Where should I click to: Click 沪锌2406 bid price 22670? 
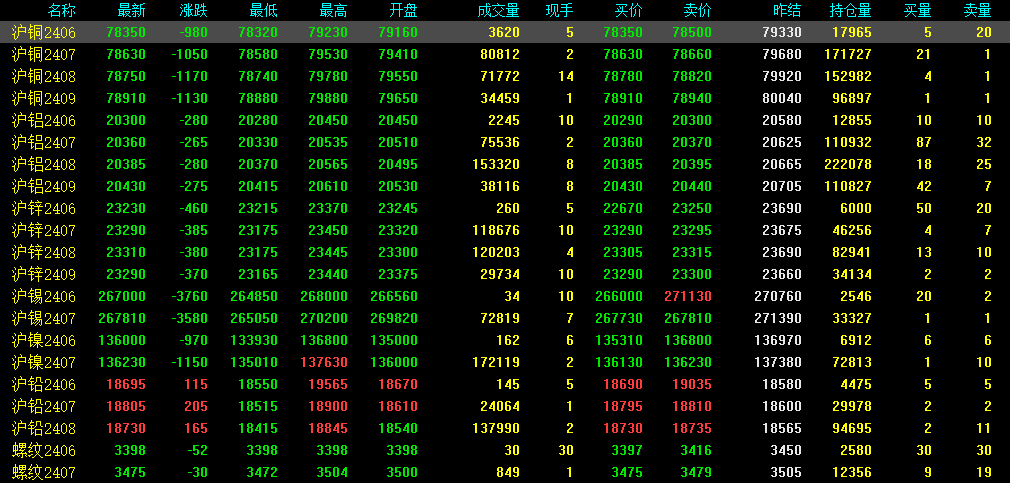pos(625,209)
